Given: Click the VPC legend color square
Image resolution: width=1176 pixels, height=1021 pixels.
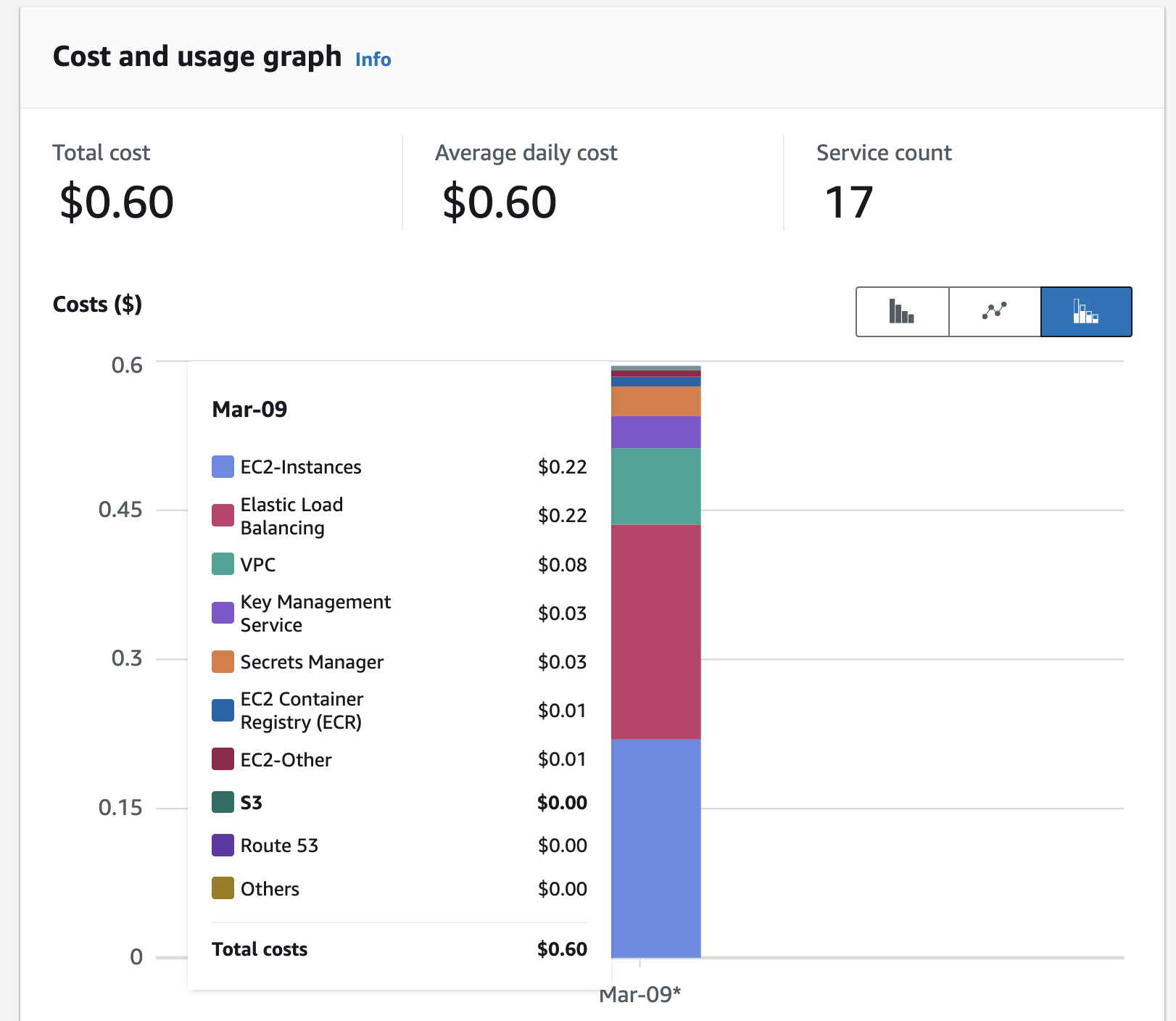Looking at the screenshot, I should pos(221,564).
